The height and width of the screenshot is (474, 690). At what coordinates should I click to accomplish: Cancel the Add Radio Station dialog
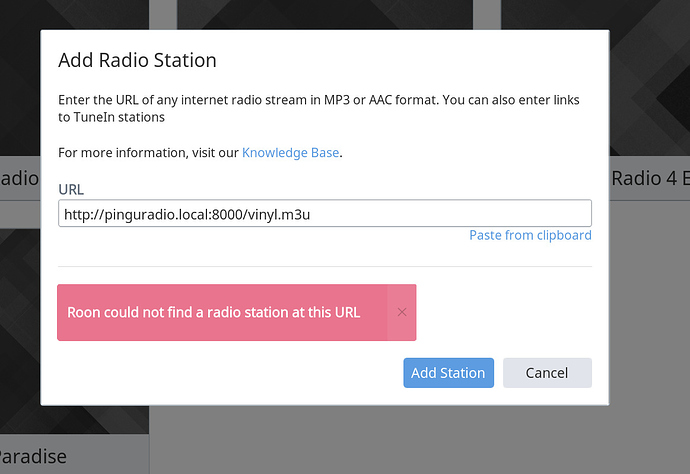coord(547,373)
